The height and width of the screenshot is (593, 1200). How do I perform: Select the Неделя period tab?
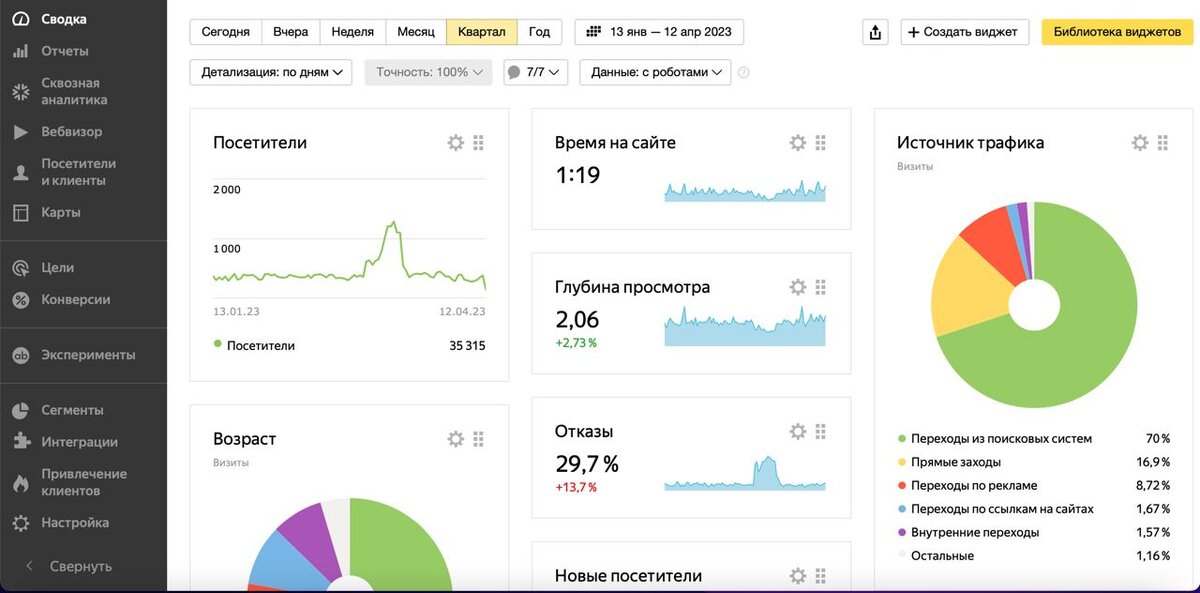352,32
